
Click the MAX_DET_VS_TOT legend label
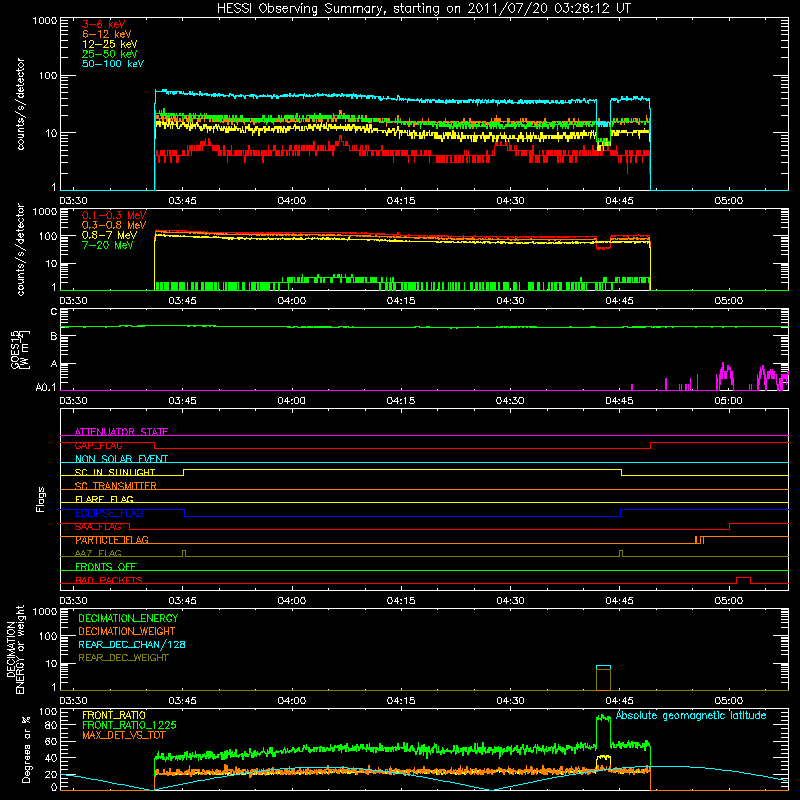point(123,735)
